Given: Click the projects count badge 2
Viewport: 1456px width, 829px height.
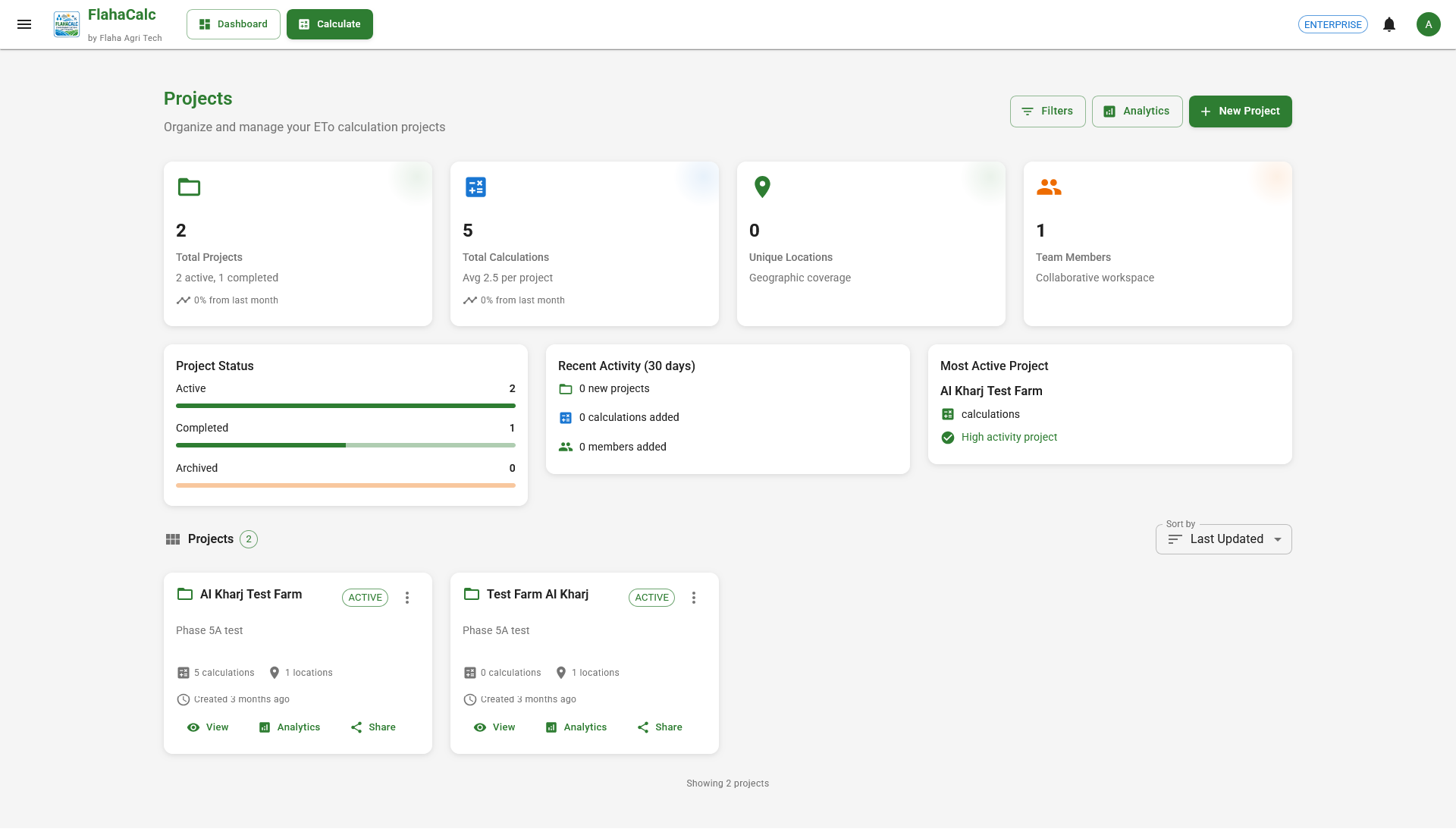Looking at the screenshot, I should coord(249,539).
